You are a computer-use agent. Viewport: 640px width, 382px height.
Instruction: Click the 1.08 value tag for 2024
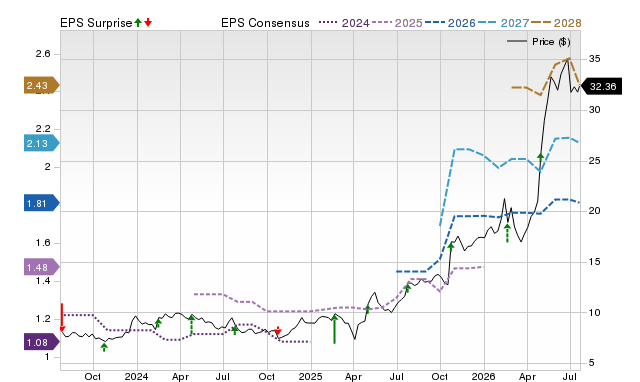42,342
